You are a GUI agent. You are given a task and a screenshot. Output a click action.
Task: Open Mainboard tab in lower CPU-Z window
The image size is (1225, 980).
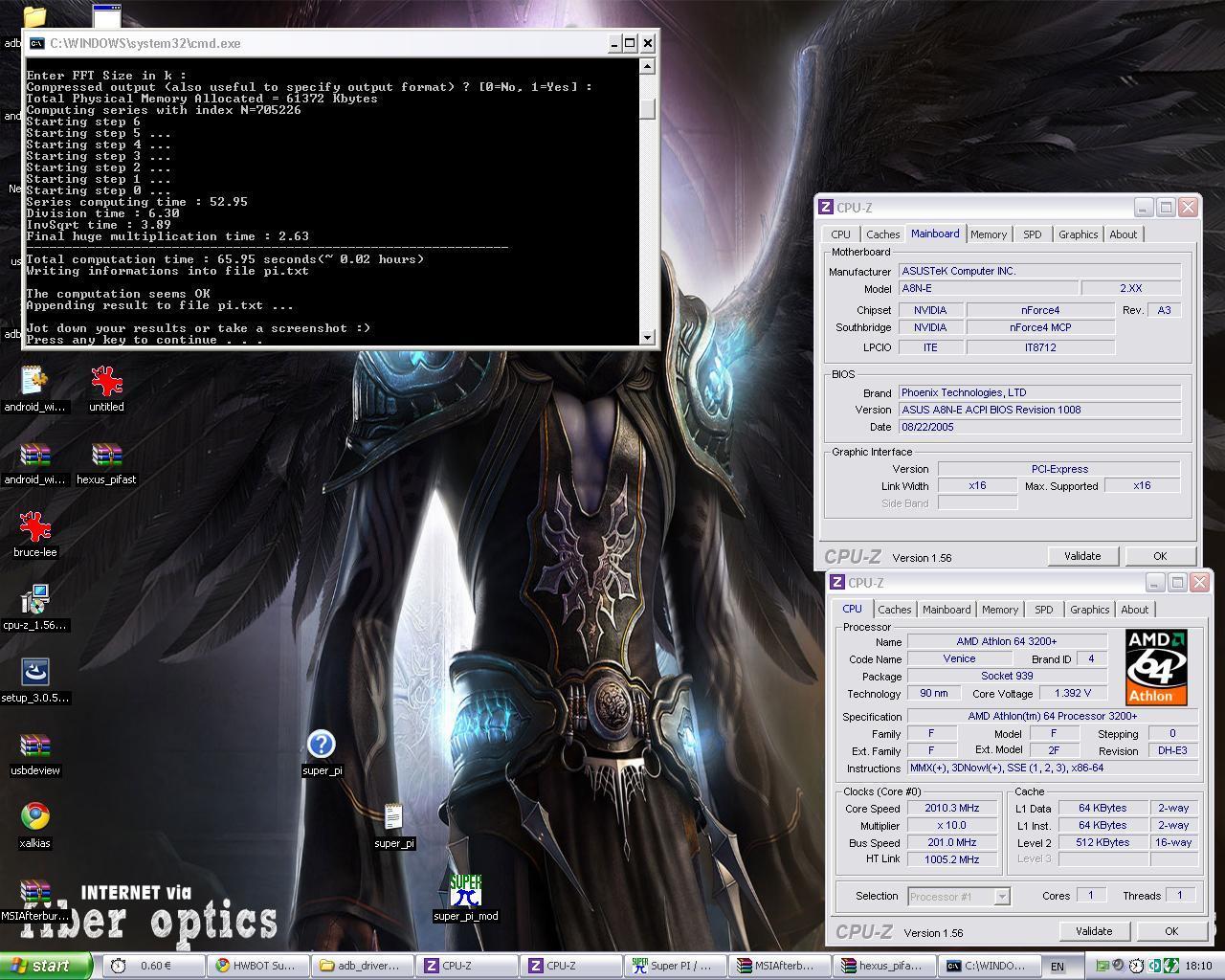tap(946, 610)
